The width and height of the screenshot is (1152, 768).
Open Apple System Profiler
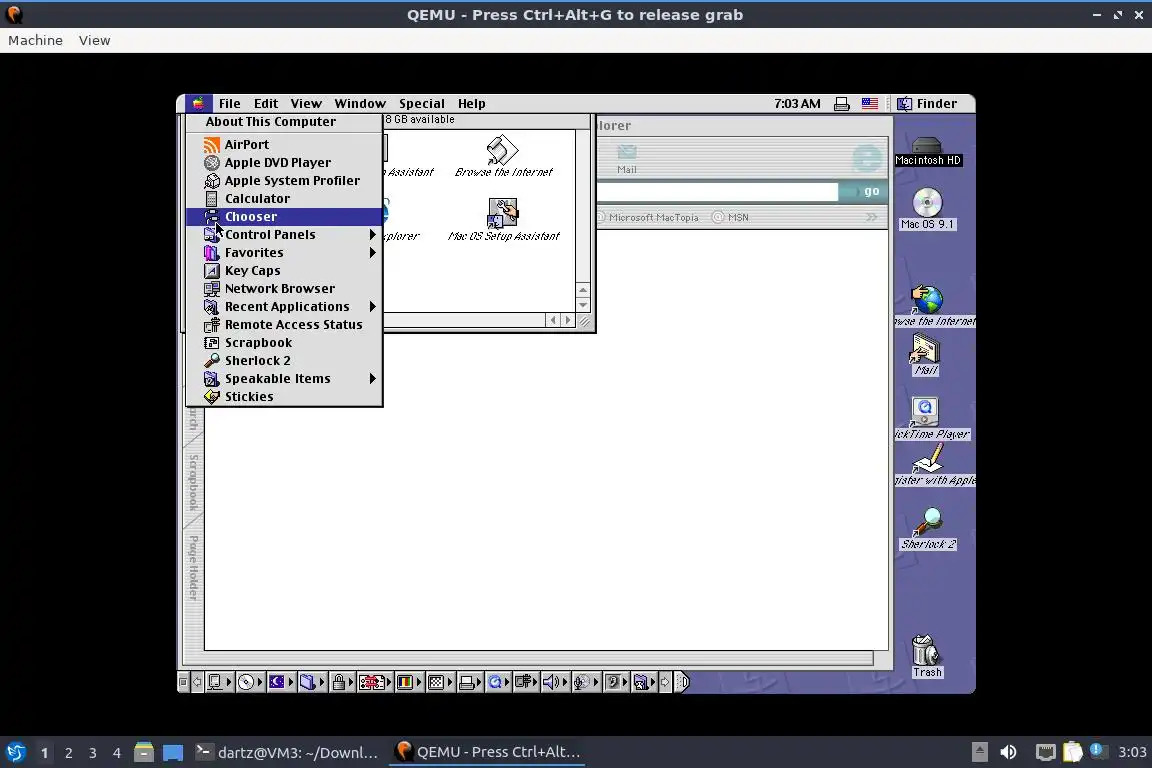click(x=284, y=181)
